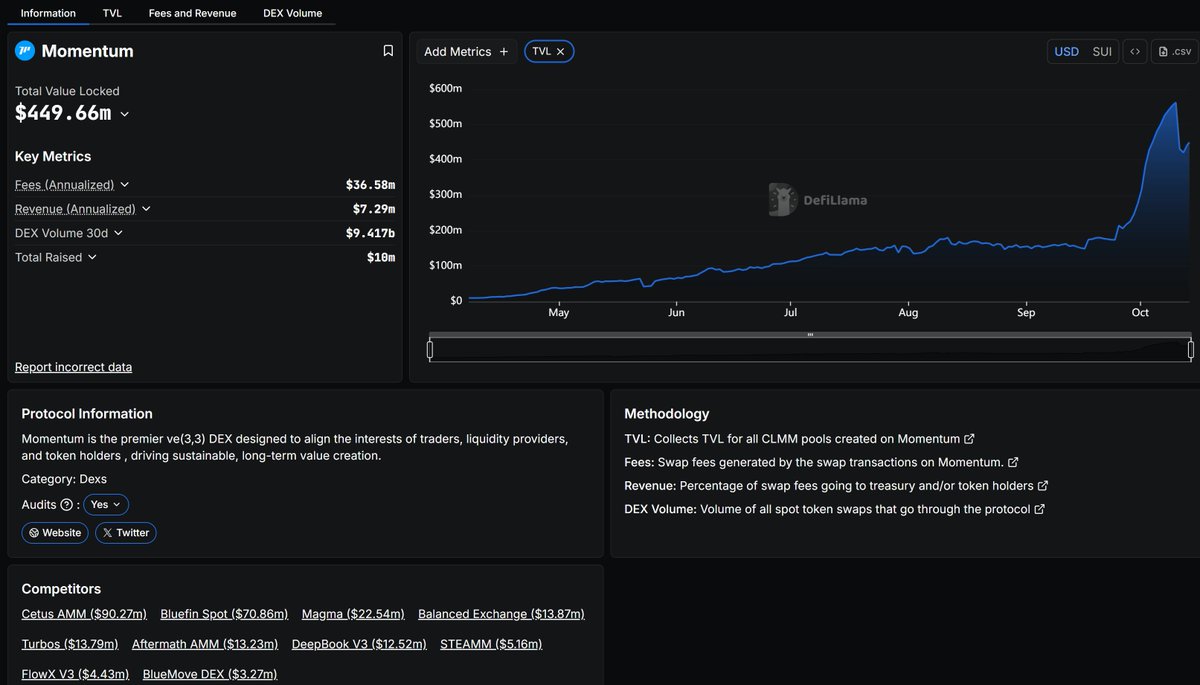Screen dimensions: 1200x685
Task: Visit the Momentum Website link
Action: click(x=55, y=533)
